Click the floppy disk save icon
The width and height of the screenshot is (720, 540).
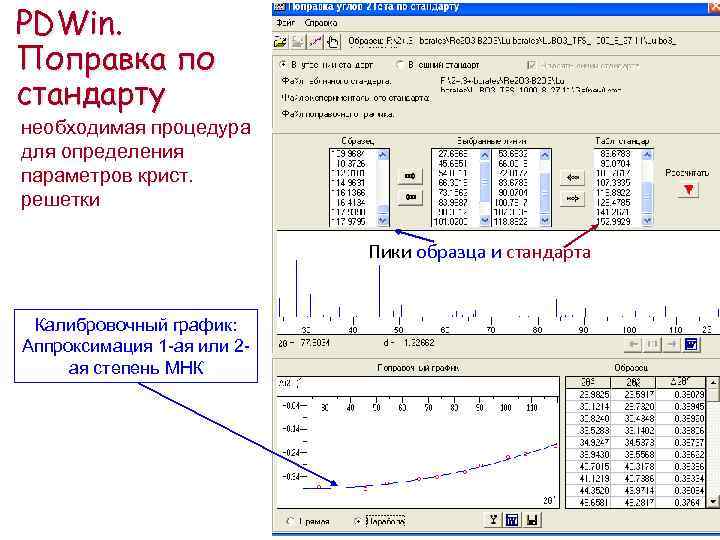pyautogui.click(x=532, y=520)
